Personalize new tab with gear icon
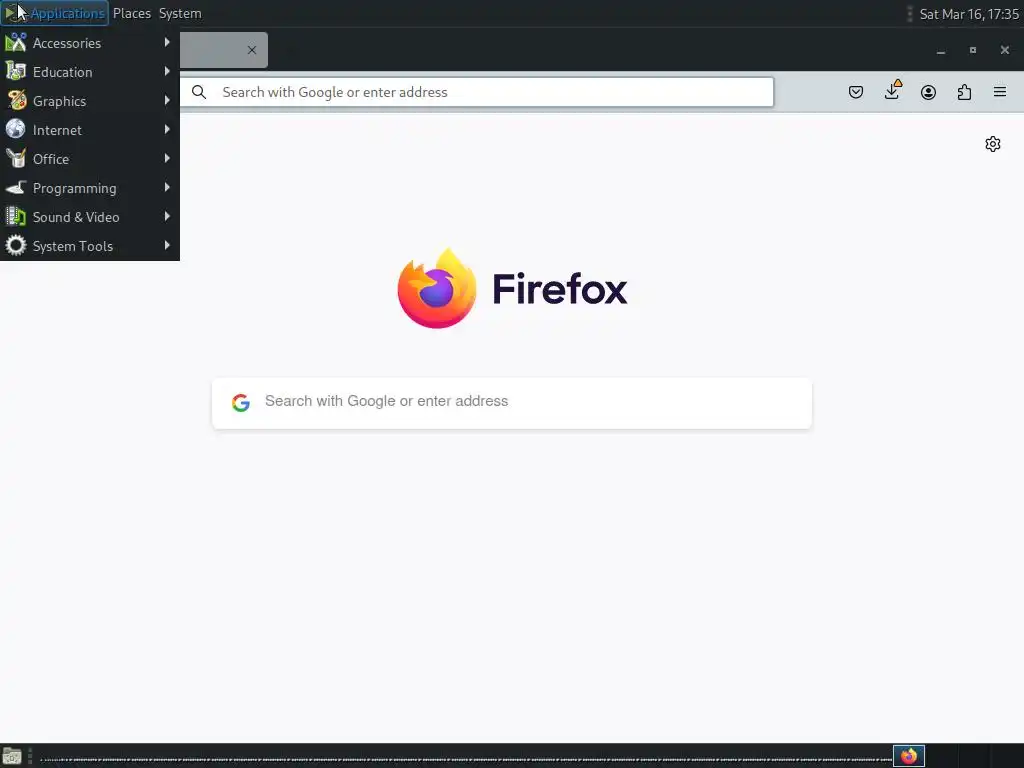This screenshot has height=768, width=1024. (x=993, y=144)
